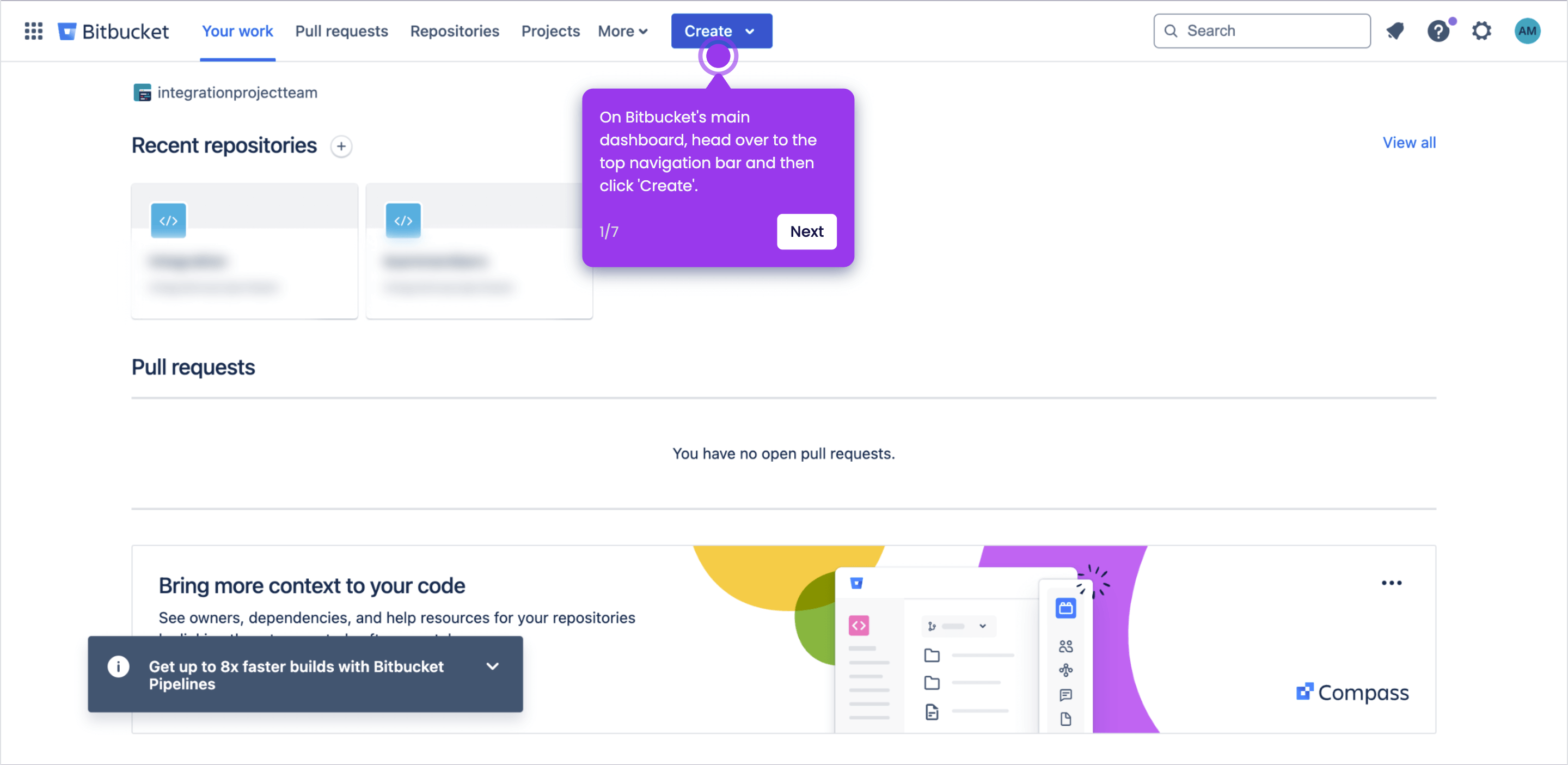The image size is (1568, 765).
Task: Click the second repository code icon
Action: (x=403, y=221)
